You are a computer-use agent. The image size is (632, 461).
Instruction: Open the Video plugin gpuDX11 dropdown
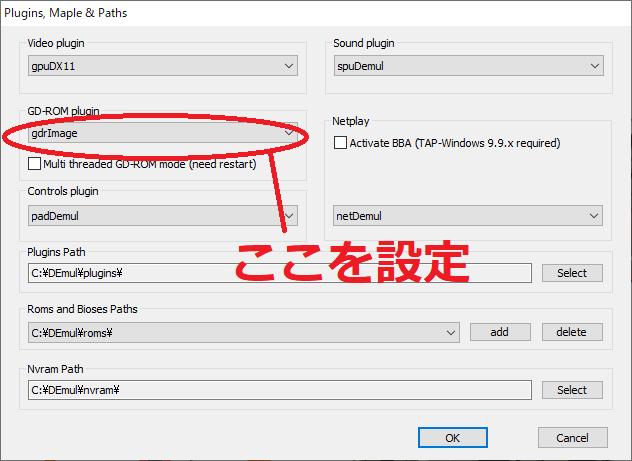tap(163, 66)
